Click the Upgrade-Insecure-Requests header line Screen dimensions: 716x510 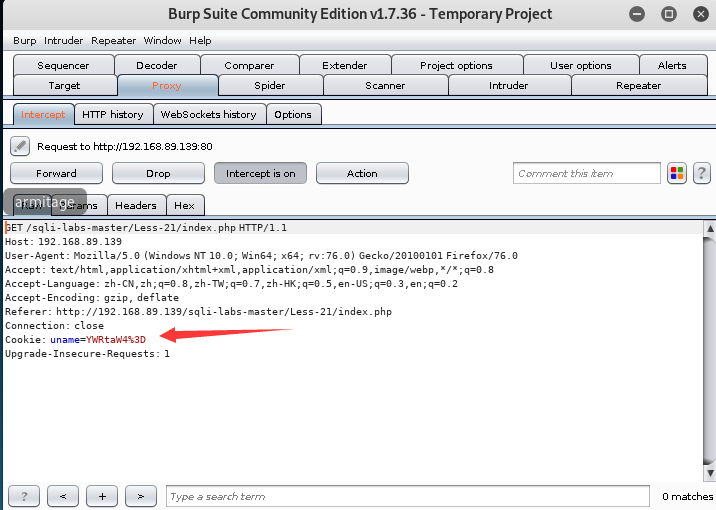pyautogui.click(x=87, y=354)
